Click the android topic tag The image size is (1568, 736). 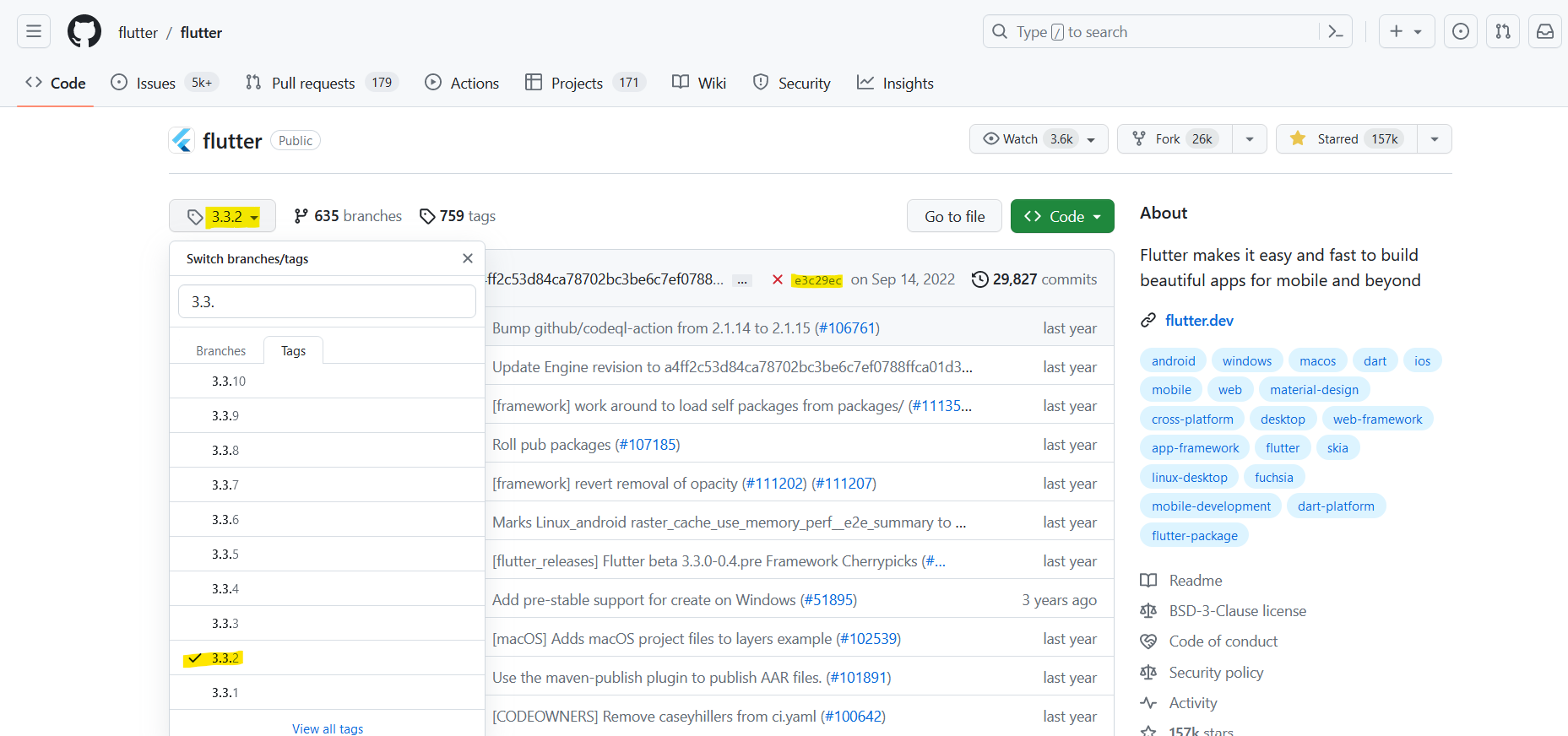[1173, 360]
